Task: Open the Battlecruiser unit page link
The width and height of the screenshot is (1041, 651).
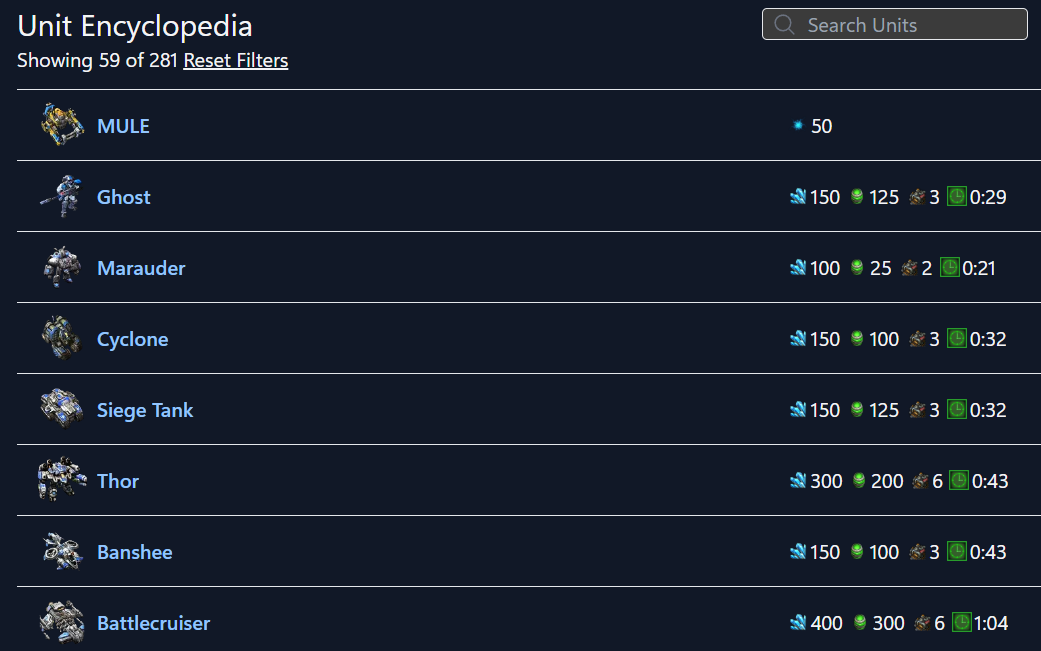Action: coord(153,623)
